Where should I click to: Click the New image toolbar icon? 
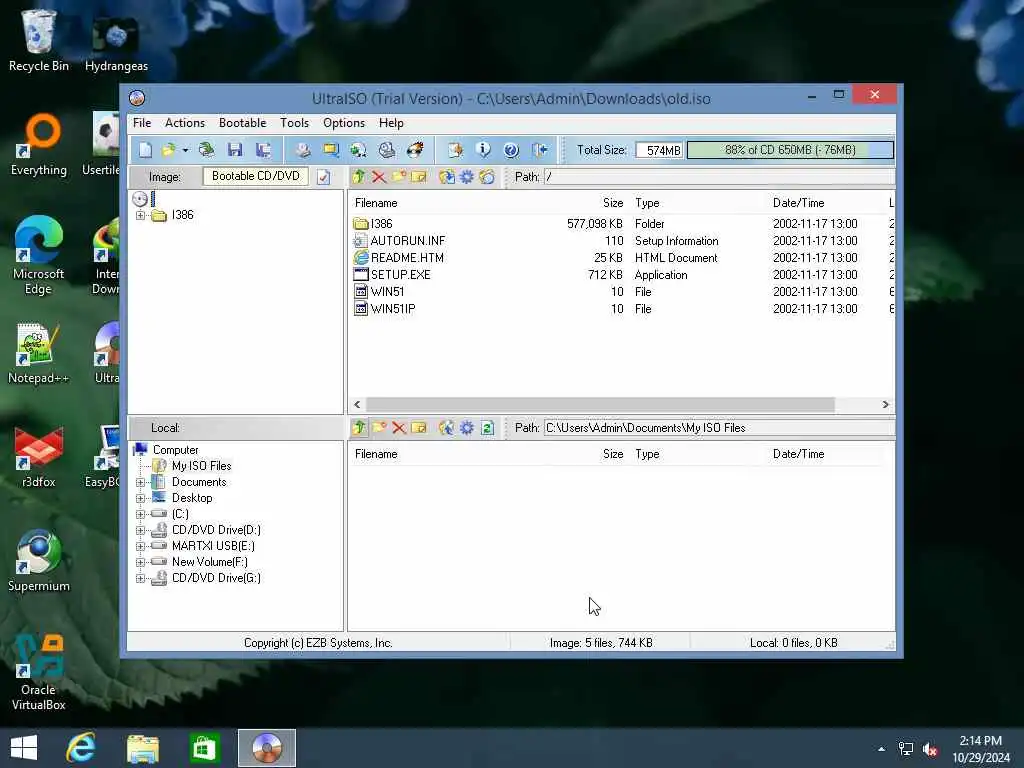click(145, 150)
